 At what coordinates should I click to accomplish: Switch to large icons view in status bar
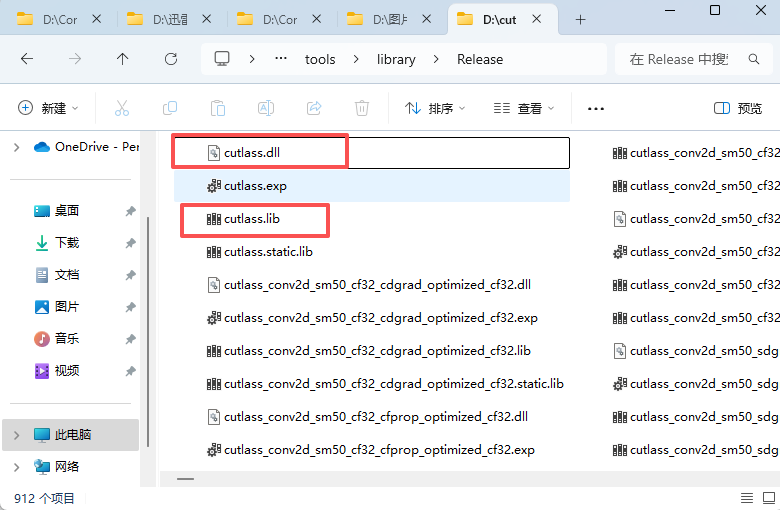click(769, 498)
